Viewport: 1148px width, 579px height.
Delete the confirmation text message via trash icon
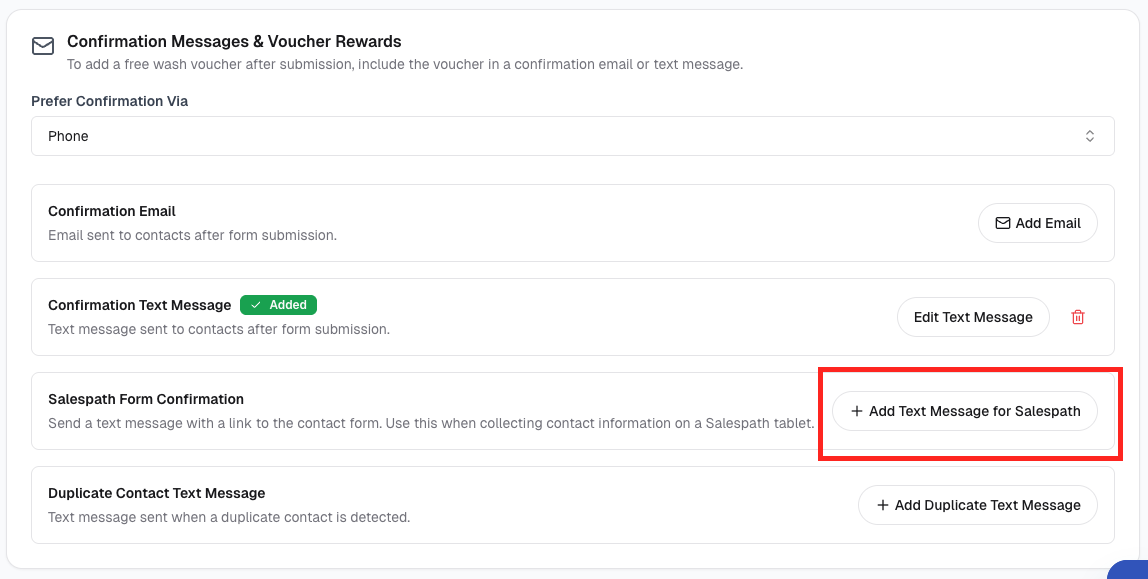click(1078, 317)
